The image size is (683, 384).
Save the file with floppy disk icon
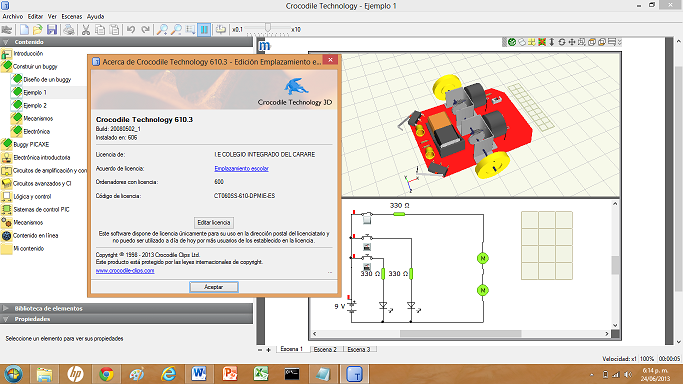click(52, 30)
